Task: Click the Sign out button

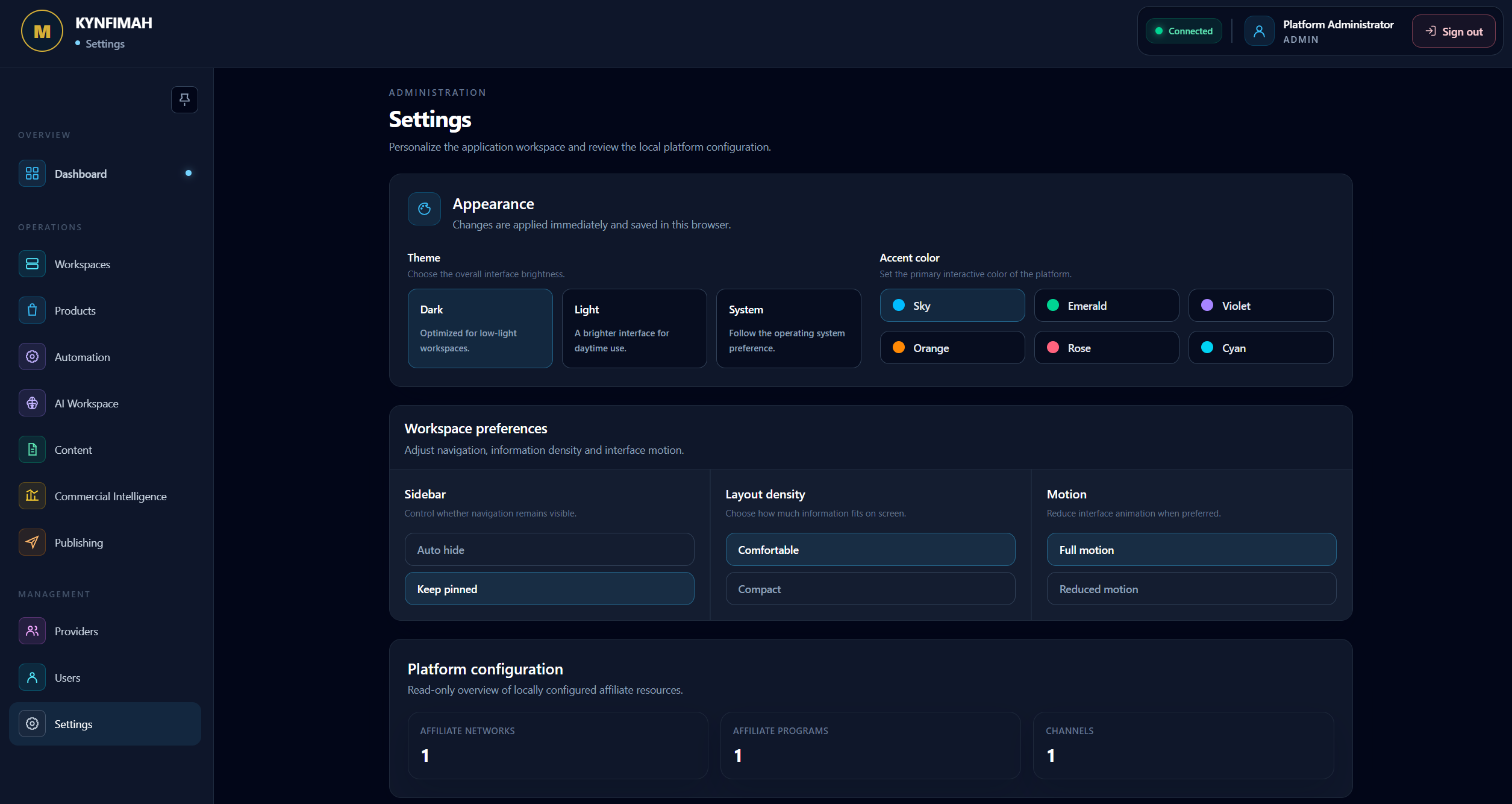Action: tap(1453, 31)
